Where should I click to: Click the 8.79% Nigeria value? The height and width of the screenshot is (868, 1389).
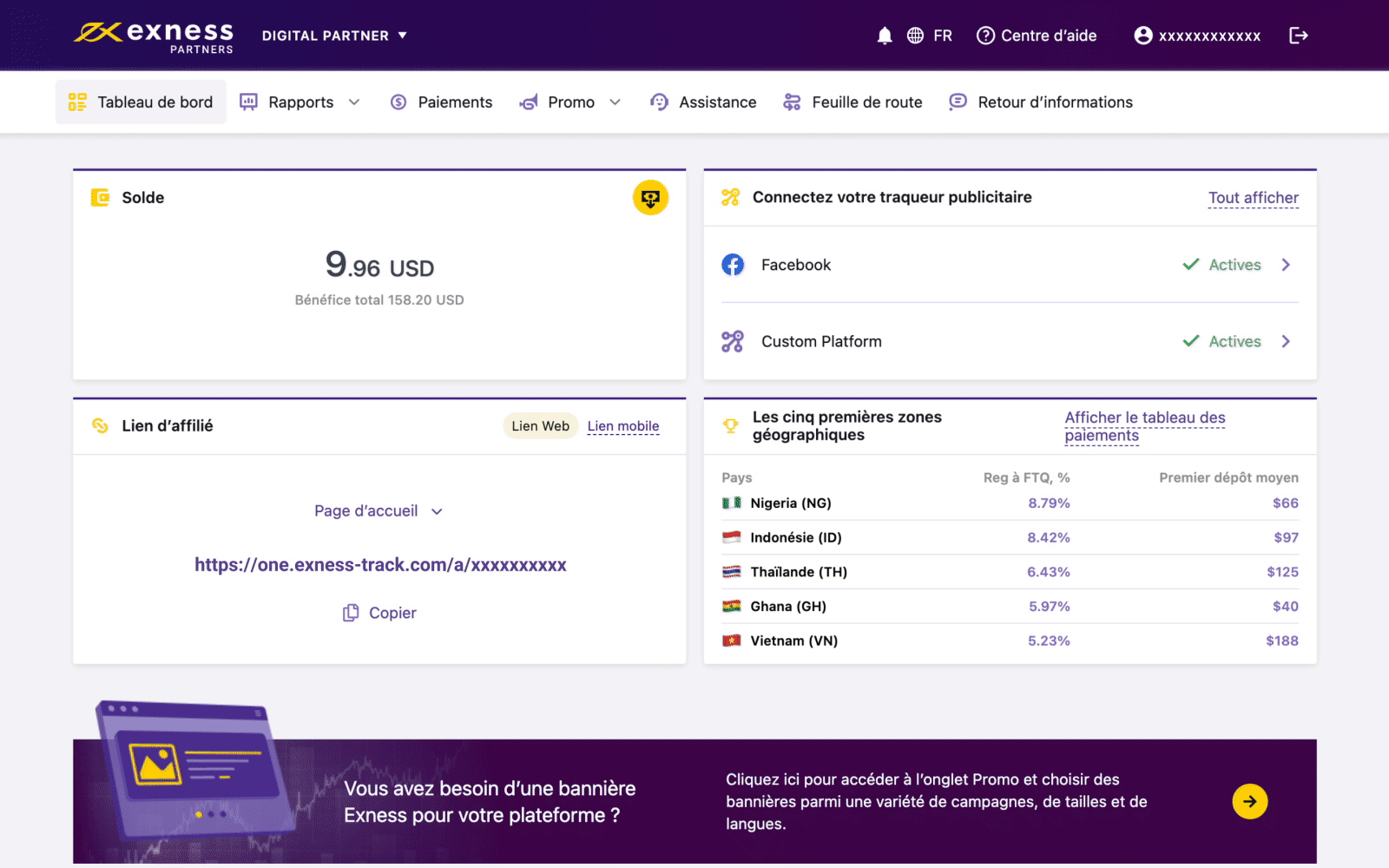tap(1049, 503)
